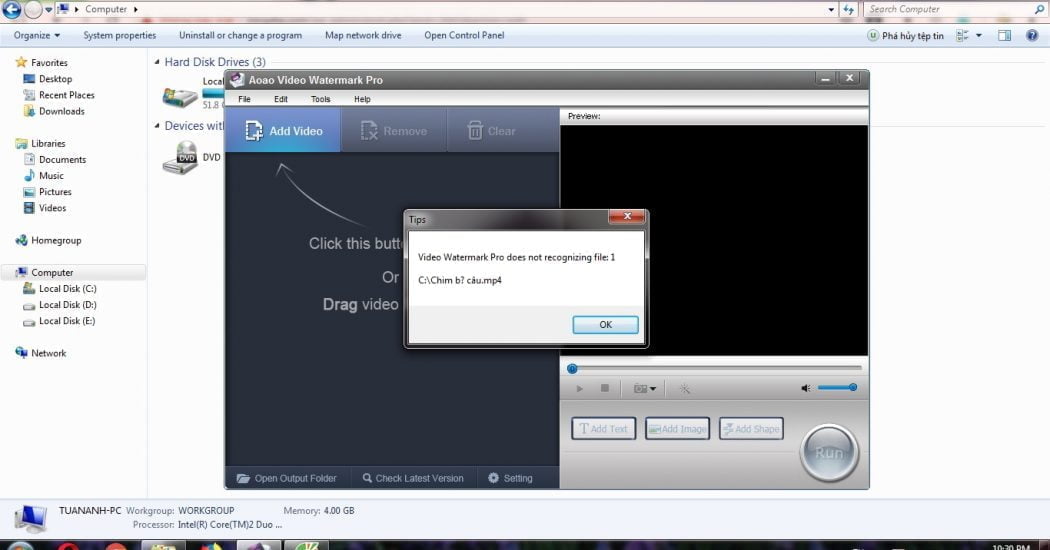The width and height of the screenshot is (1050, 550).
Task: Open the Help menu in Aoao Video Watermark
Action: 362,99
